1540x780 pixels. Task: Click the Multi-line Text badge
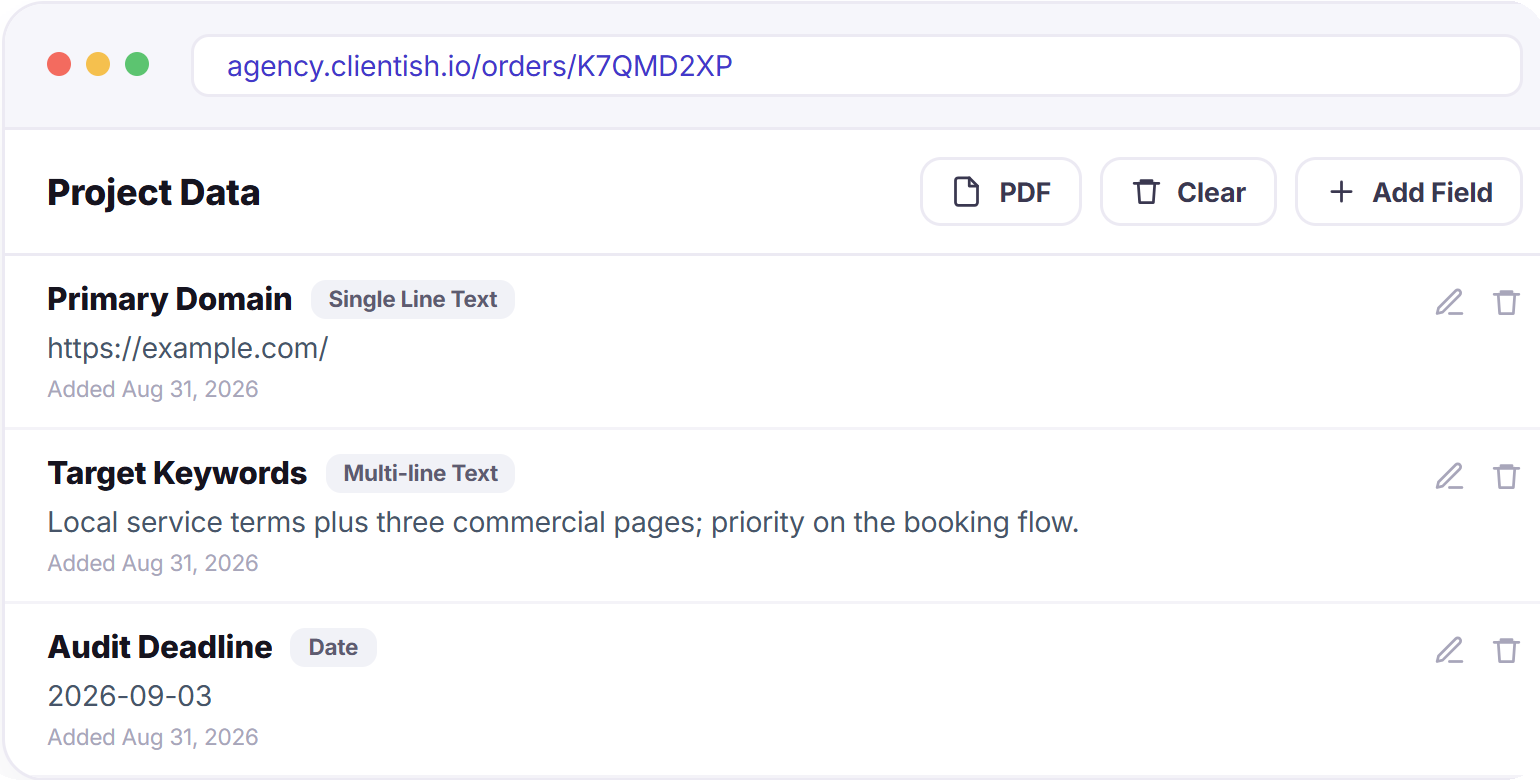pos(420,474)
